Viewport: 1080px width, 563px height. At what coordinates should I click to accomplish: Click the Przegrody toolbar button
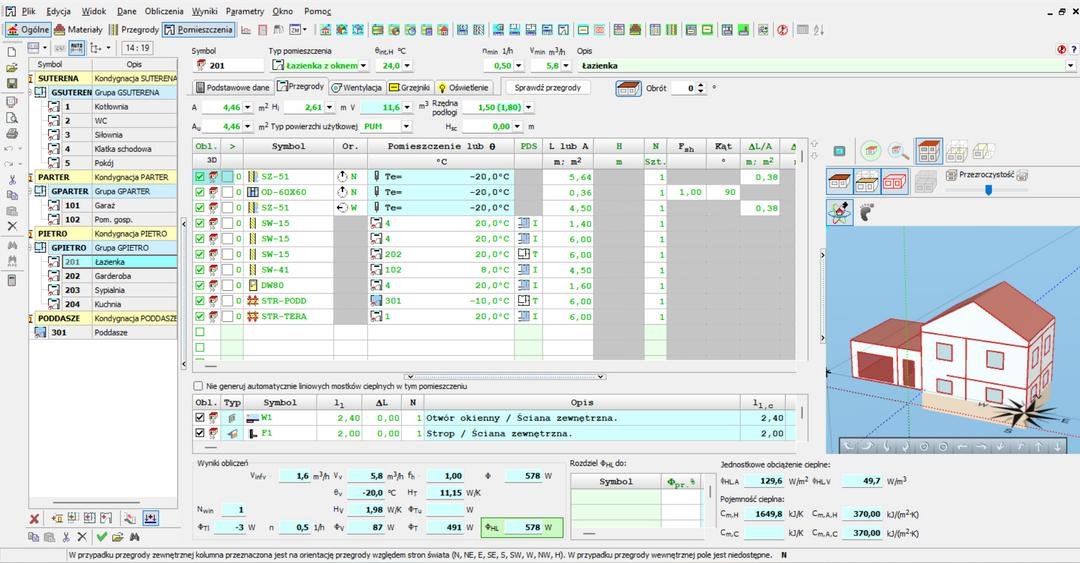click(133, 30)
